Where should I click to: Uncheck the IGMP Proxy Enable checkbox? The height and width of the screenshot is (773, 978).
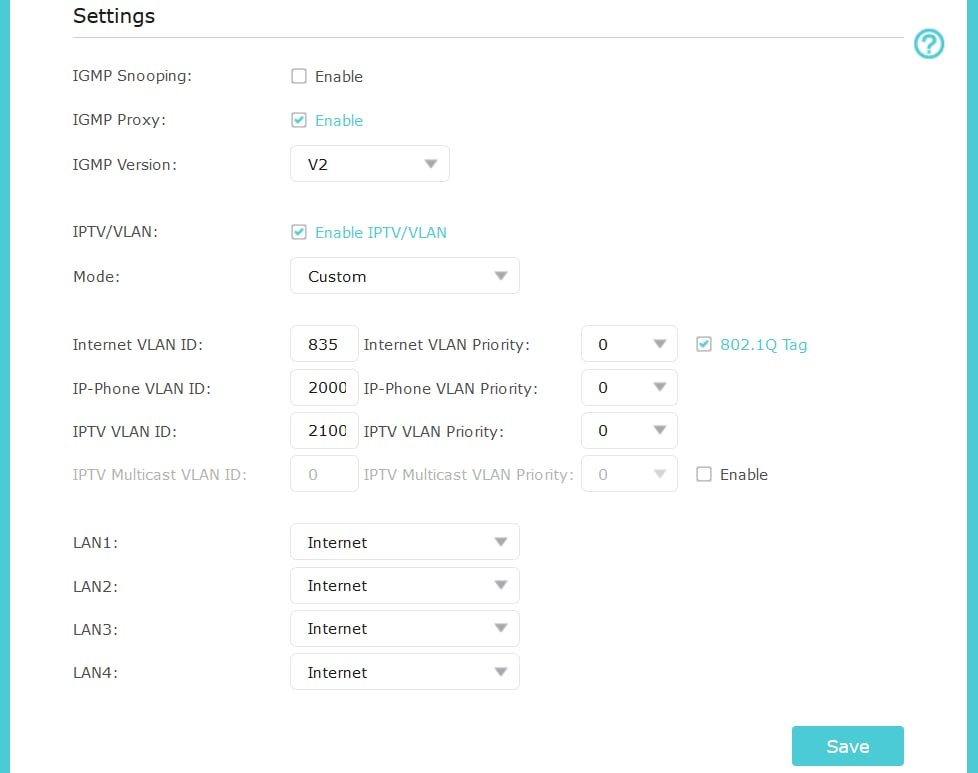299,120
